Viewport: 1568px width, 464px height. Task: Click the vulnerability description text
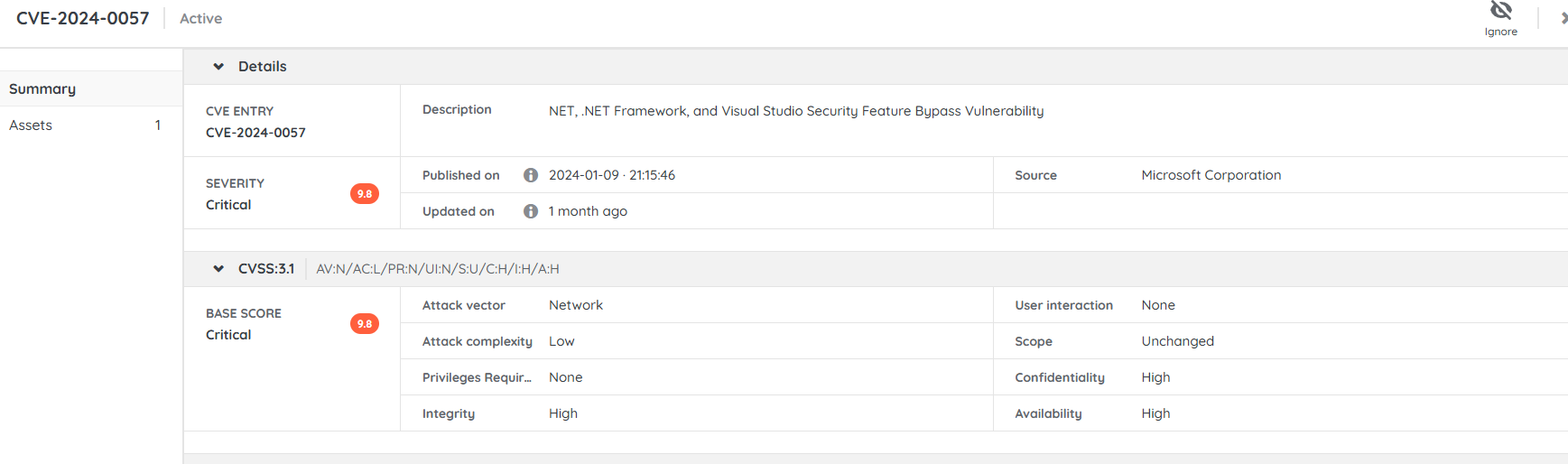tap(795, 111)
